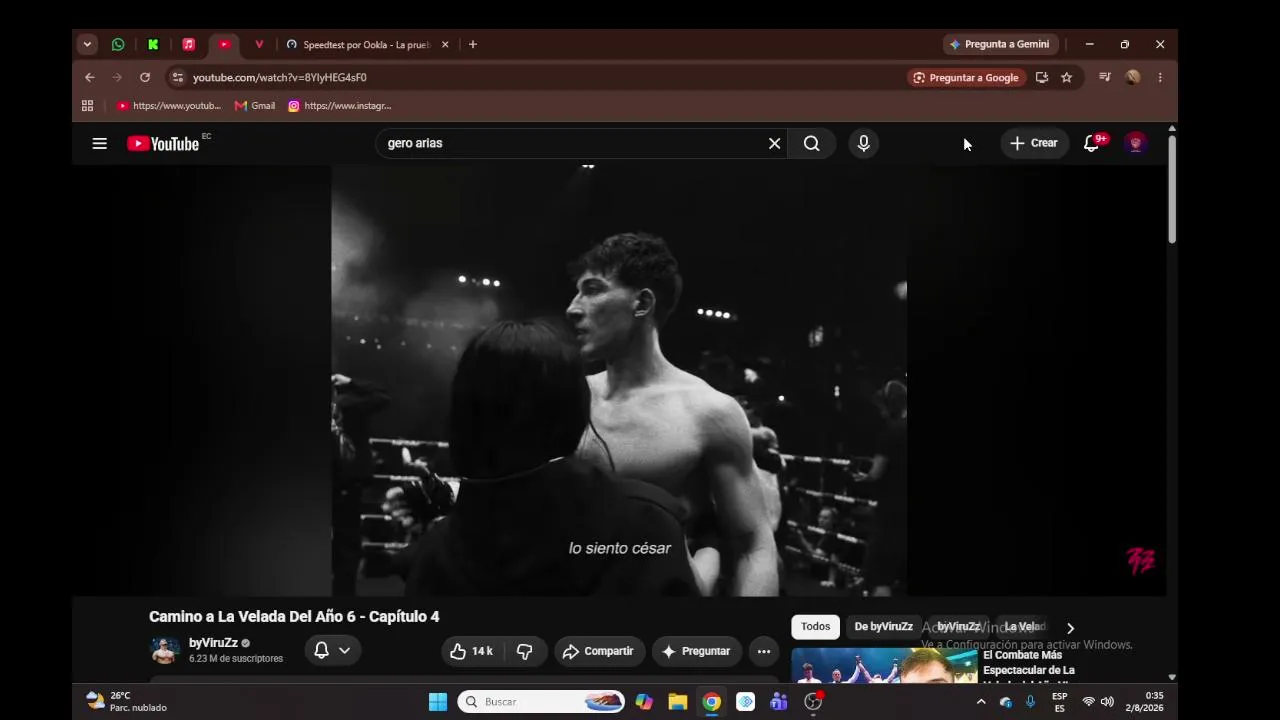Screen dimensions: 1280x720
Task: Open the volume tray icon
Action: click(1107, 702)
